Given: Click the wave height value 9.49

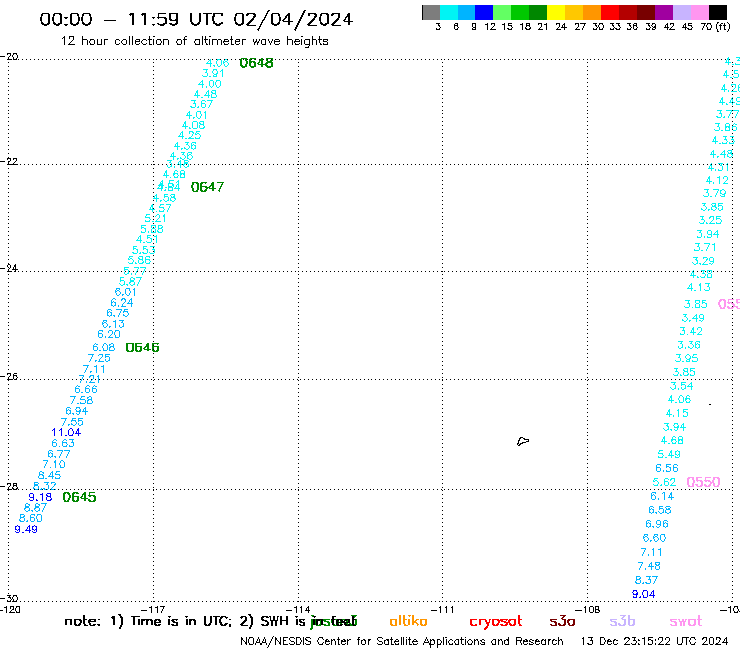Looking at the screenshot, I should click(x=26, y=529).
